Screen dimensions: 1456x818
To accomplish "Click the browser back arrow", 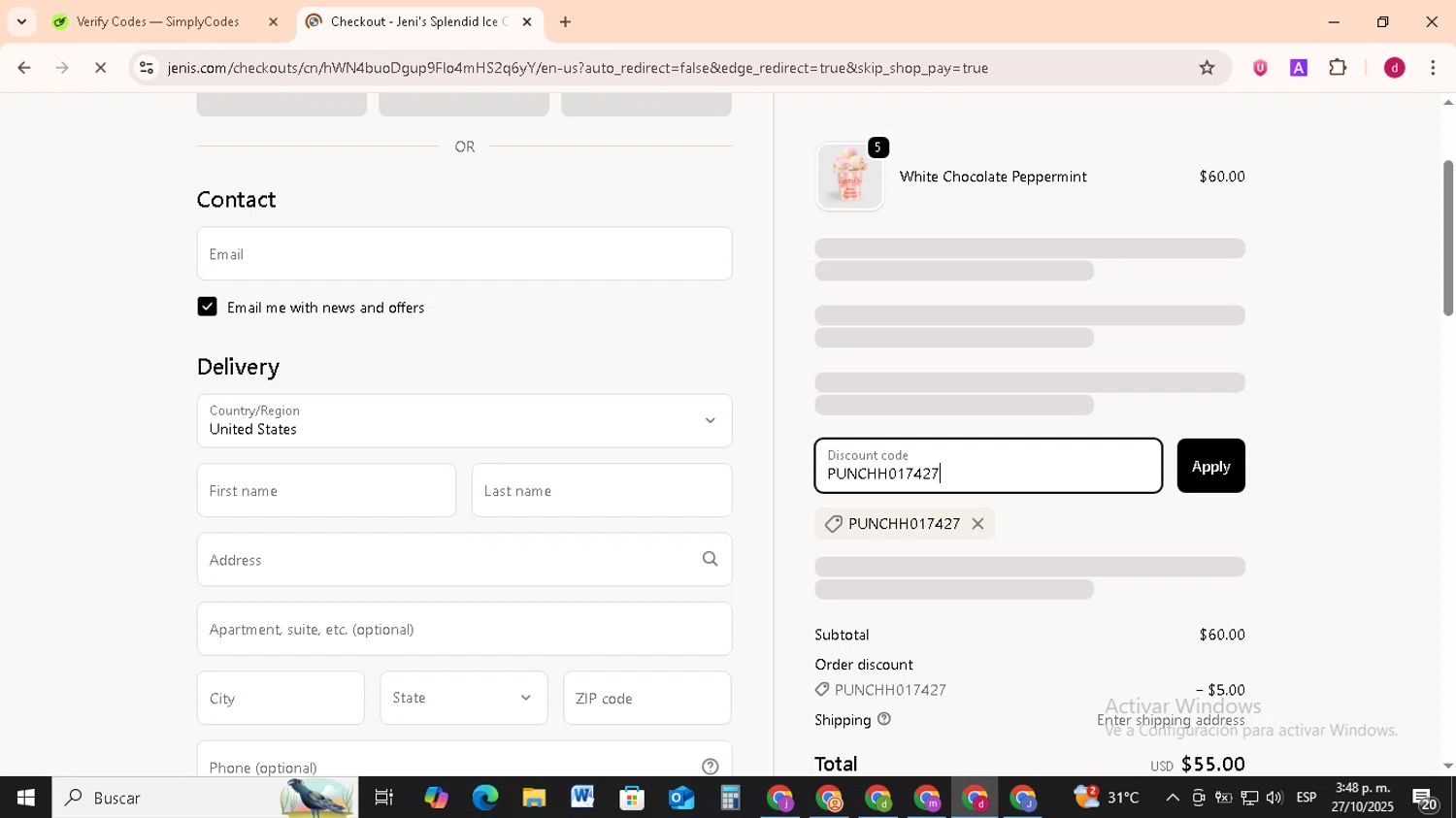I will click(x=24, y=68).
